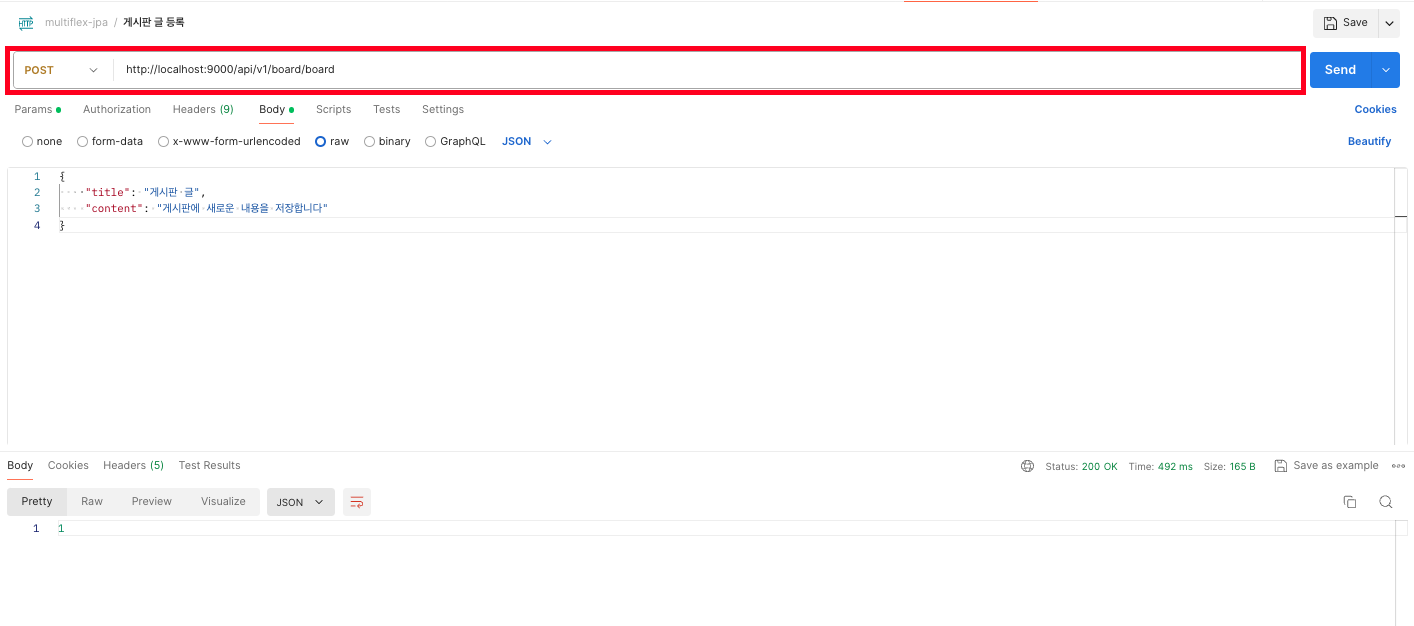Open the request Headers (9) tab
1414x626 pixels.
(203, 110)
